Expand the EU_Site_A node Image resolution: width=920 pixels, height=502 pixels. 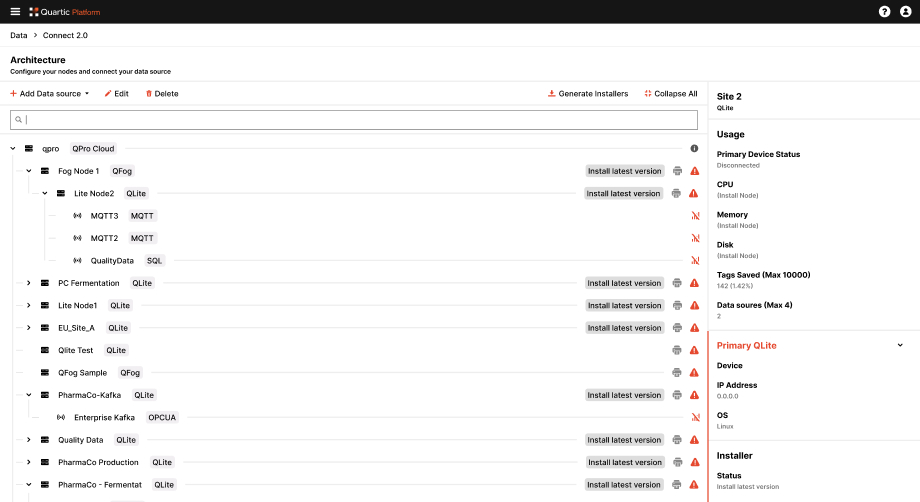[29, 328]
